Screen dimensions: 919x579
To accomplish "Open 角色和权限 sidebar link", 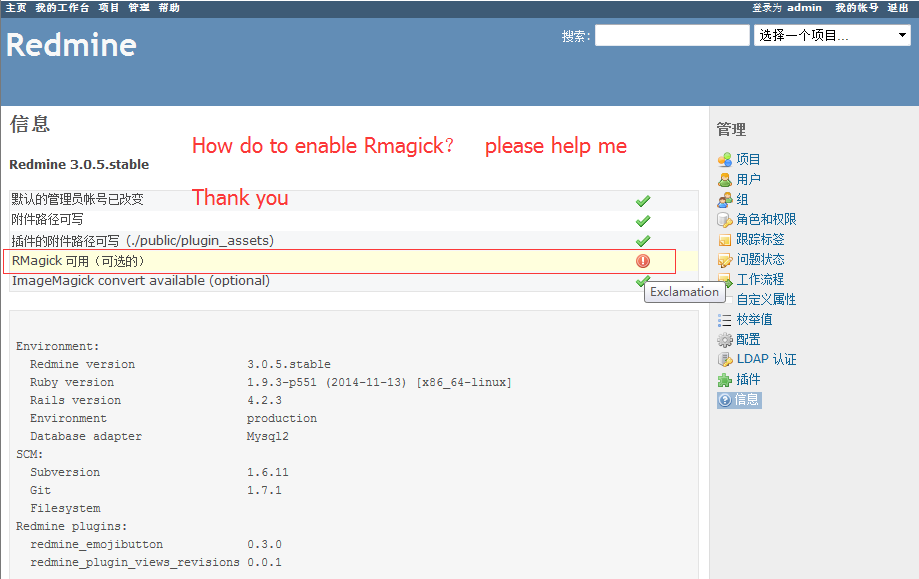I will tap(766, 219).
